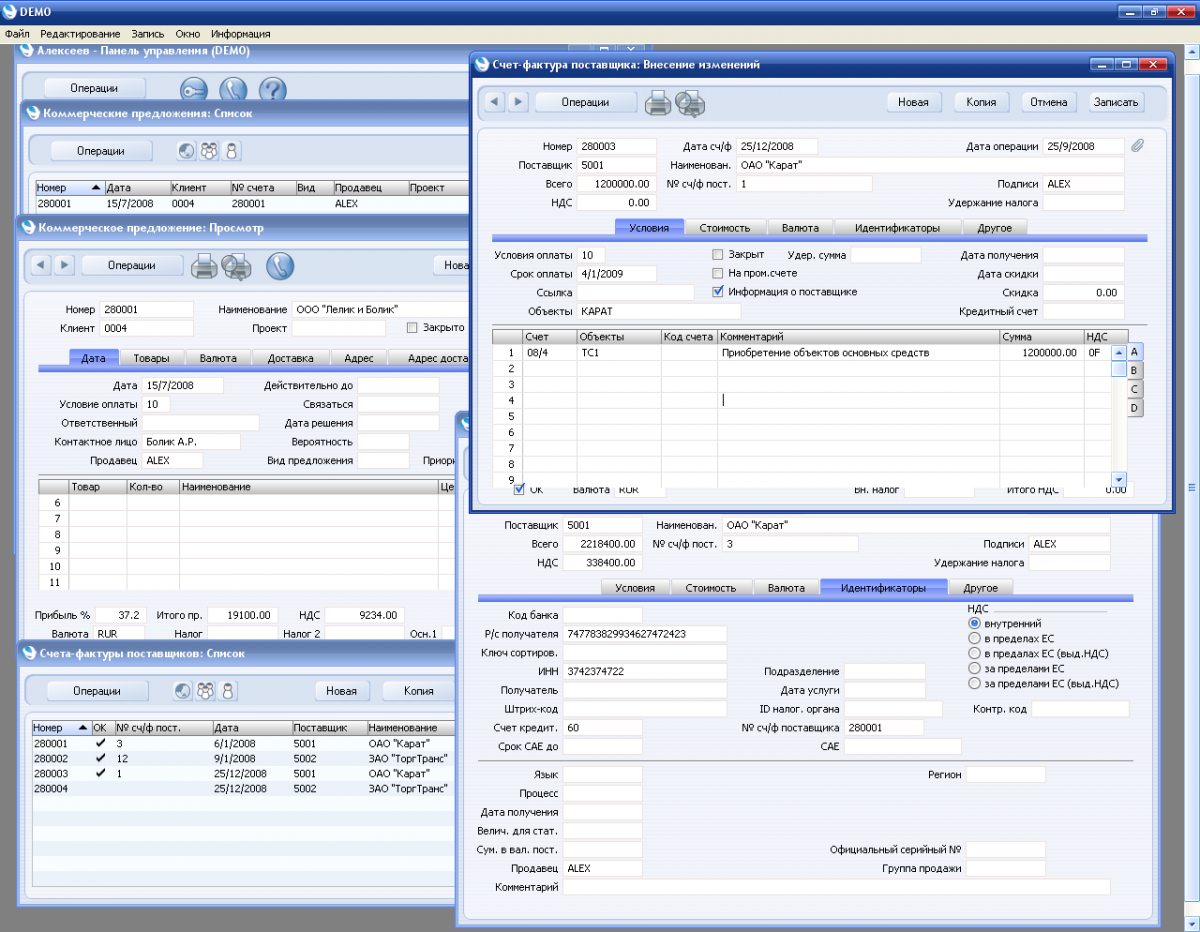Sort Коммерческие предложения list by Номер column
The image size is (1200, 932).
69,187
